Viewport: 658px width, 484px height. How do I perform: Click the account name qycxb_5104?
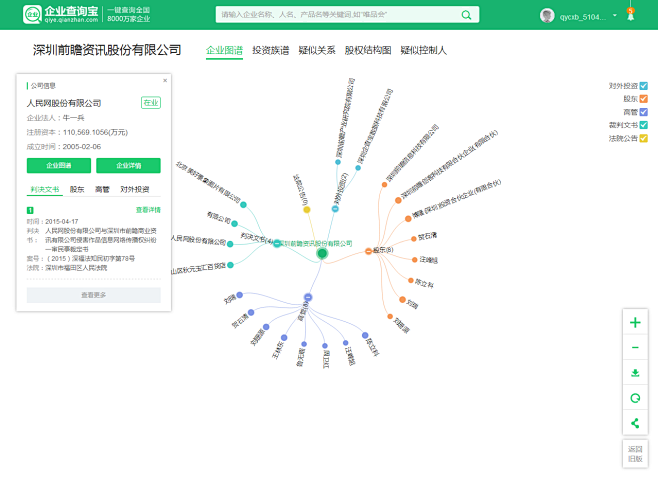click(x=582, y=17)
